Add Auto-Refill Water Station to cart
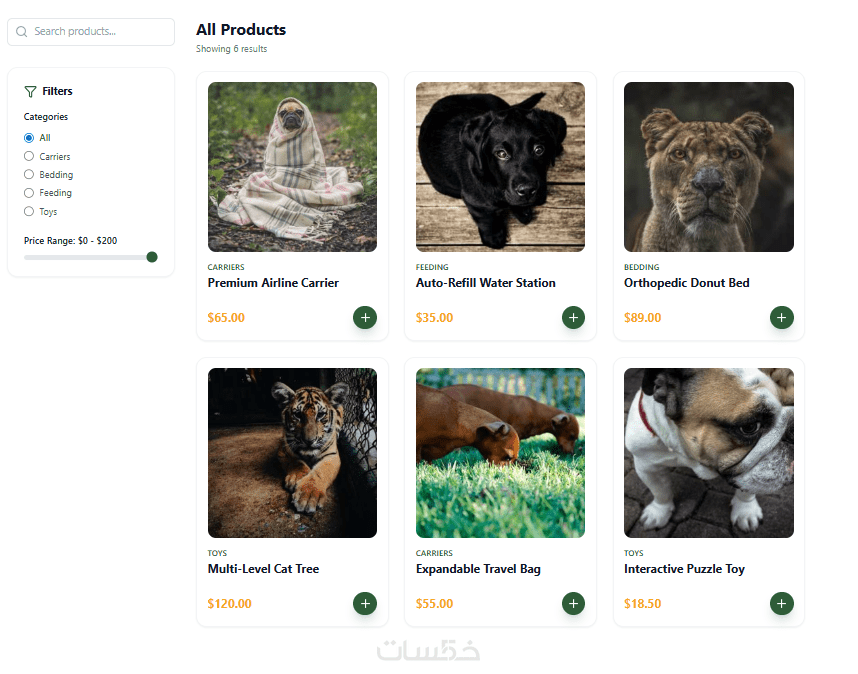 (x=573, y=318)
